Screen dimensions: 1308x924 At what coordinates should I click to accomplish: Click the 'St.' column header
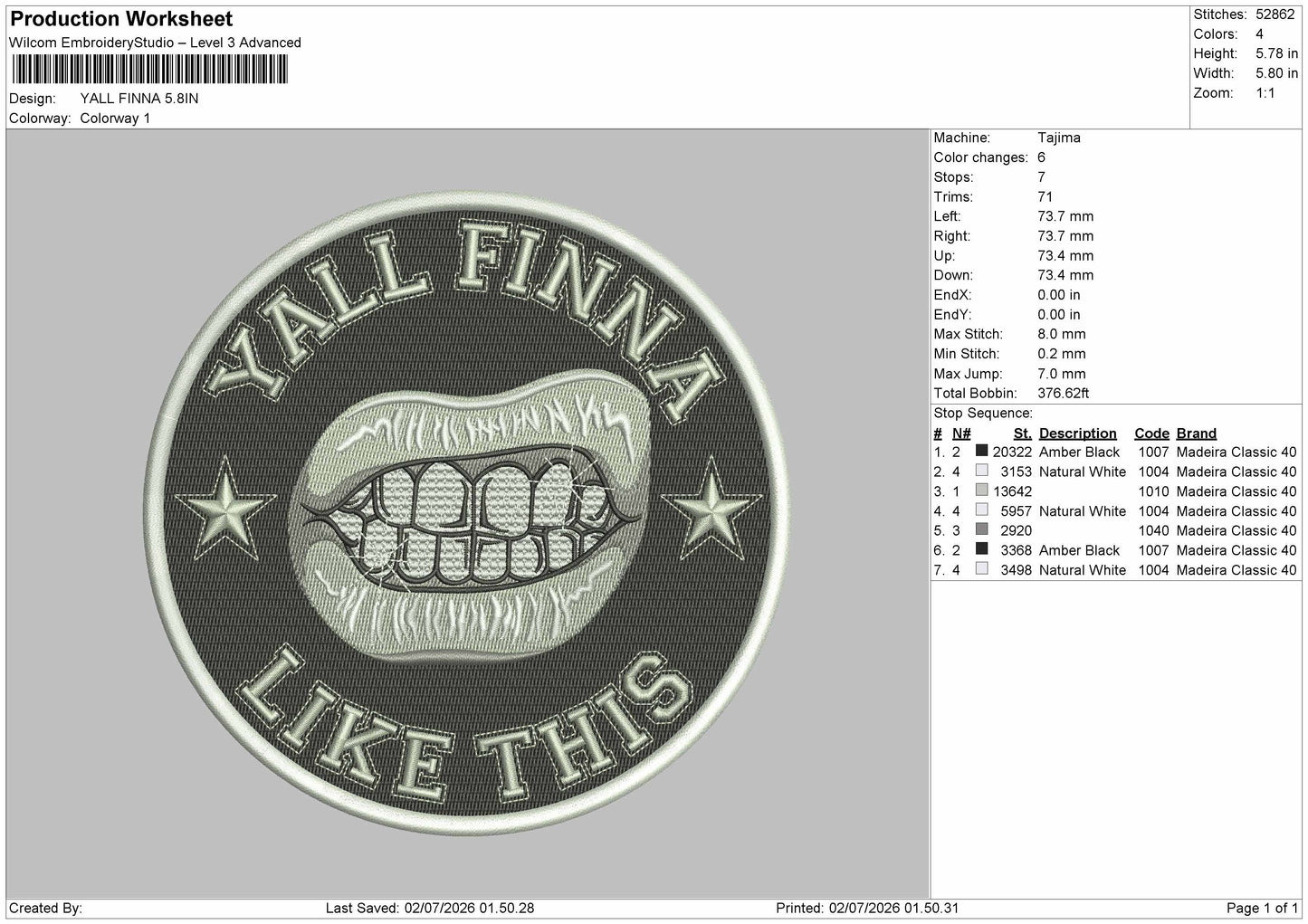click(x=1023, y=433)
